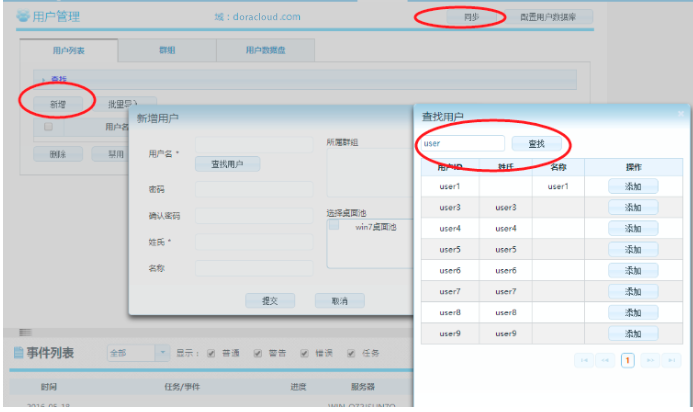The width and height of the screenshot is (693, 412).
Task: Jump to first page in pagination
Action: click(x=585, y=359)
